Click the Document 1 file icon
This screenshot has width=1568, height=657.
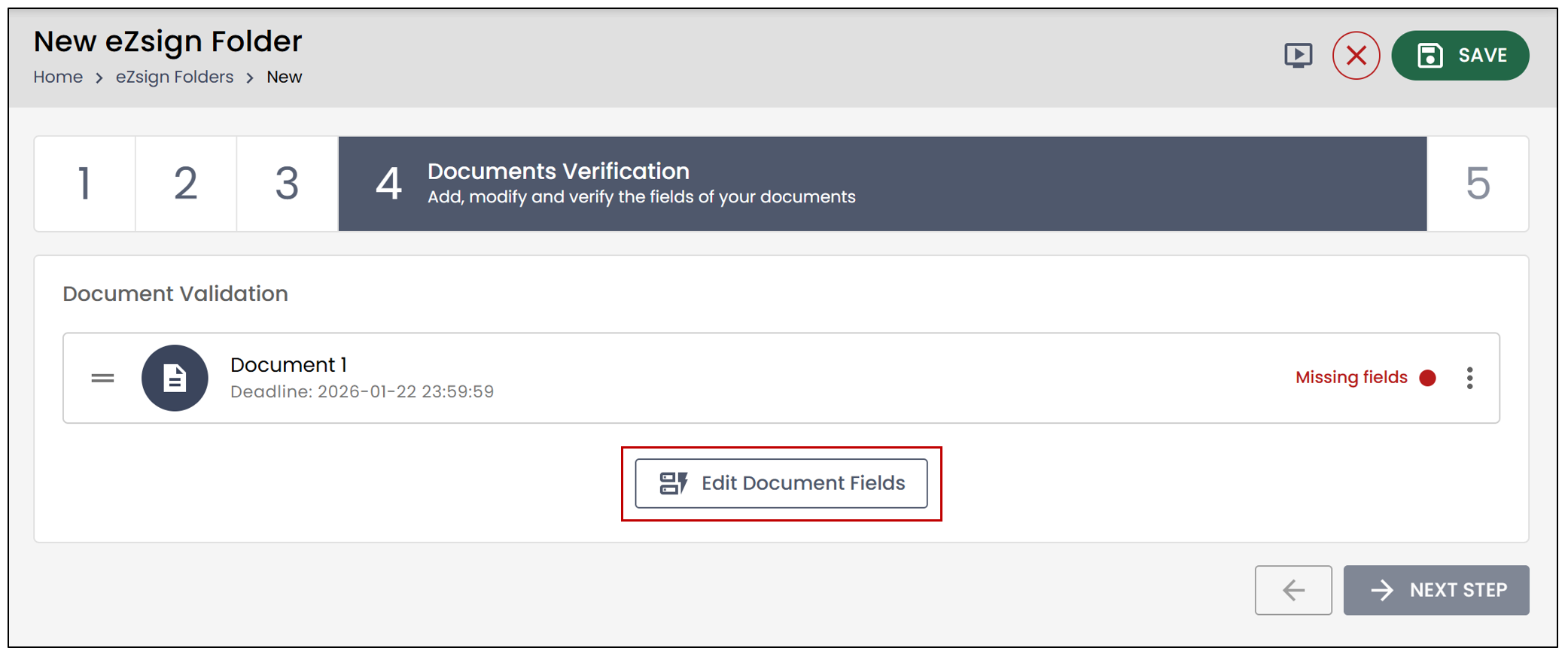click(175, 378)
